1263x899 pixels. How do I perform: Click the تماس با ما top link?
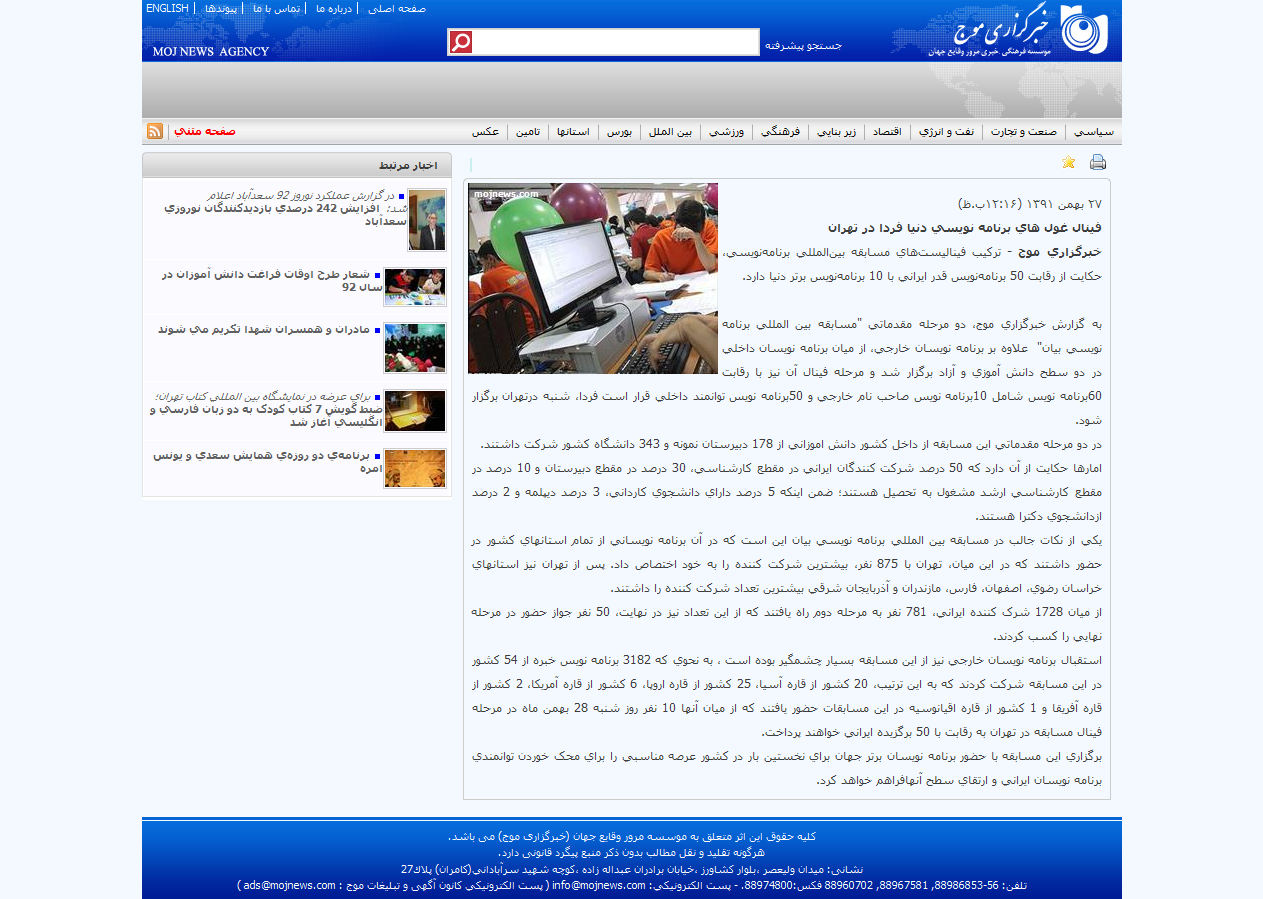tap(276, 8)
